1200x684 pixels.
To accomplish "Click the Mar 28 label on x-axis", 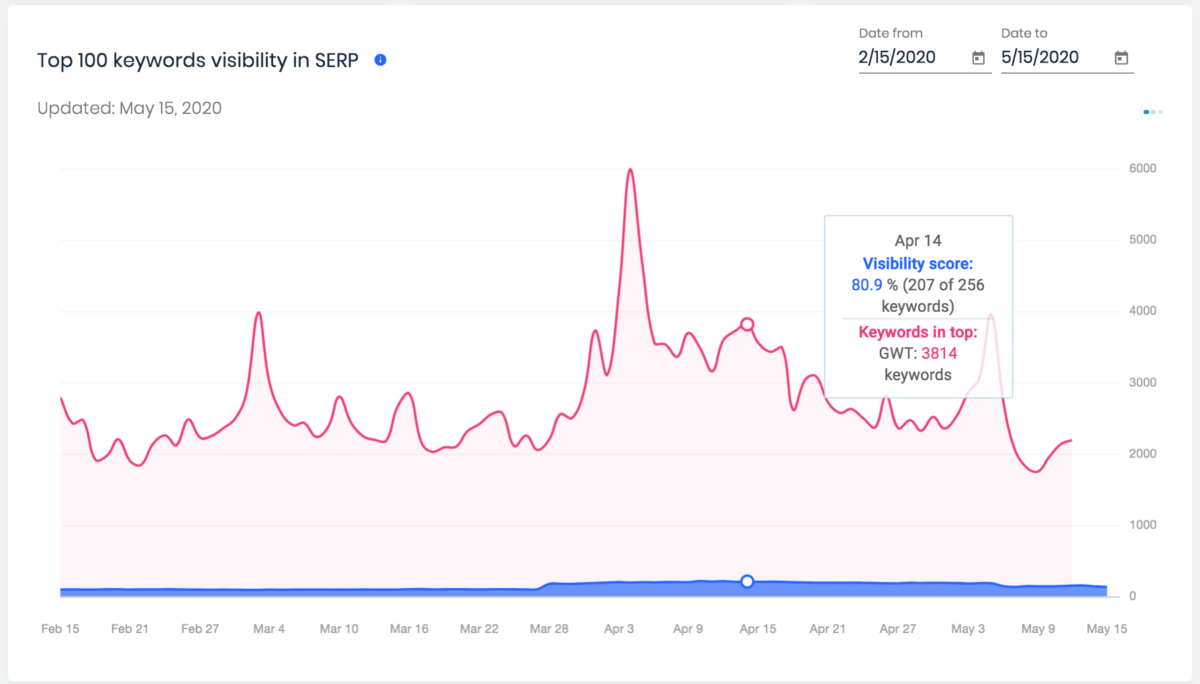I will (x=549, y=629).
